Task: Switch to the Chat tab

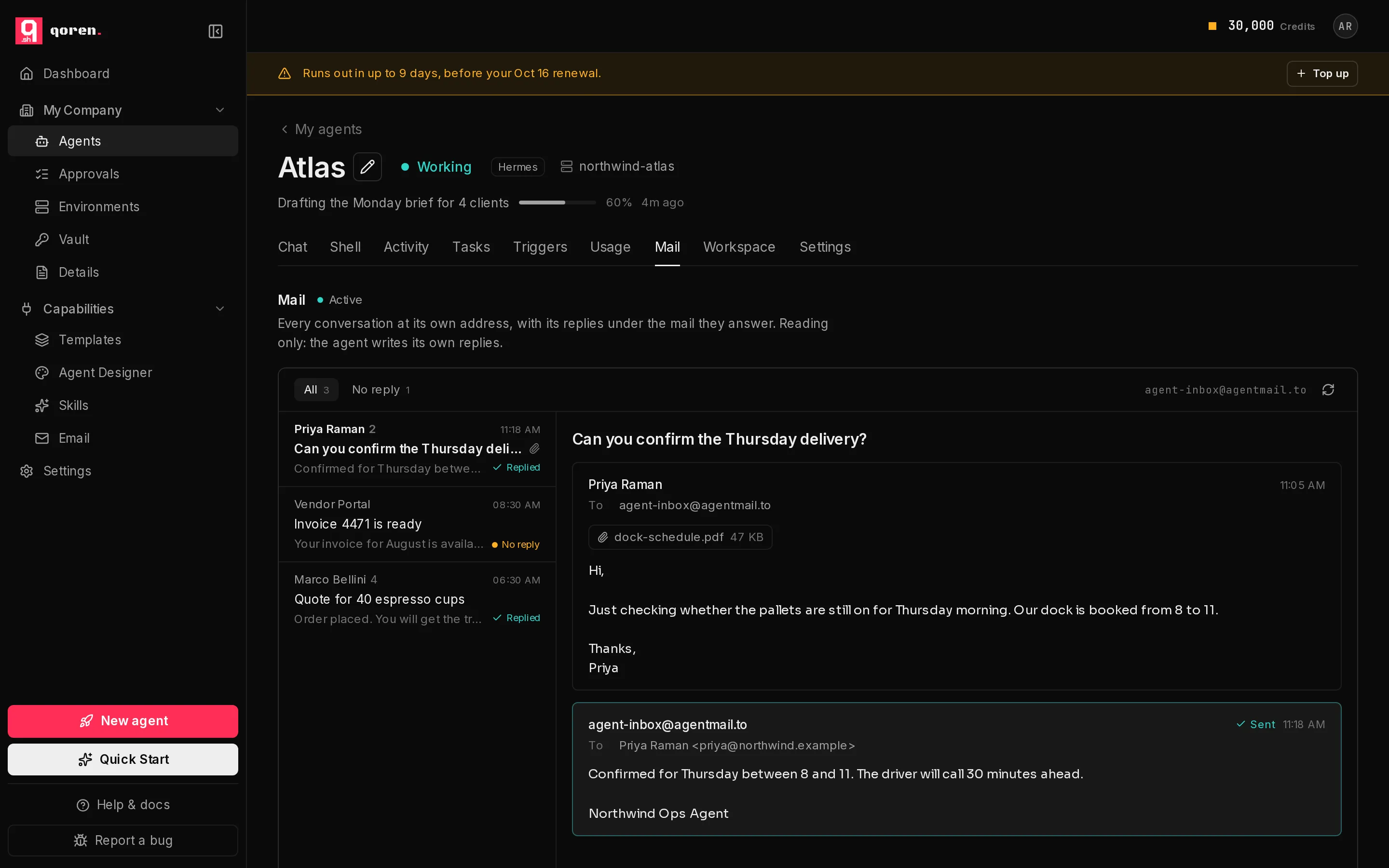Action: [292, 247]
